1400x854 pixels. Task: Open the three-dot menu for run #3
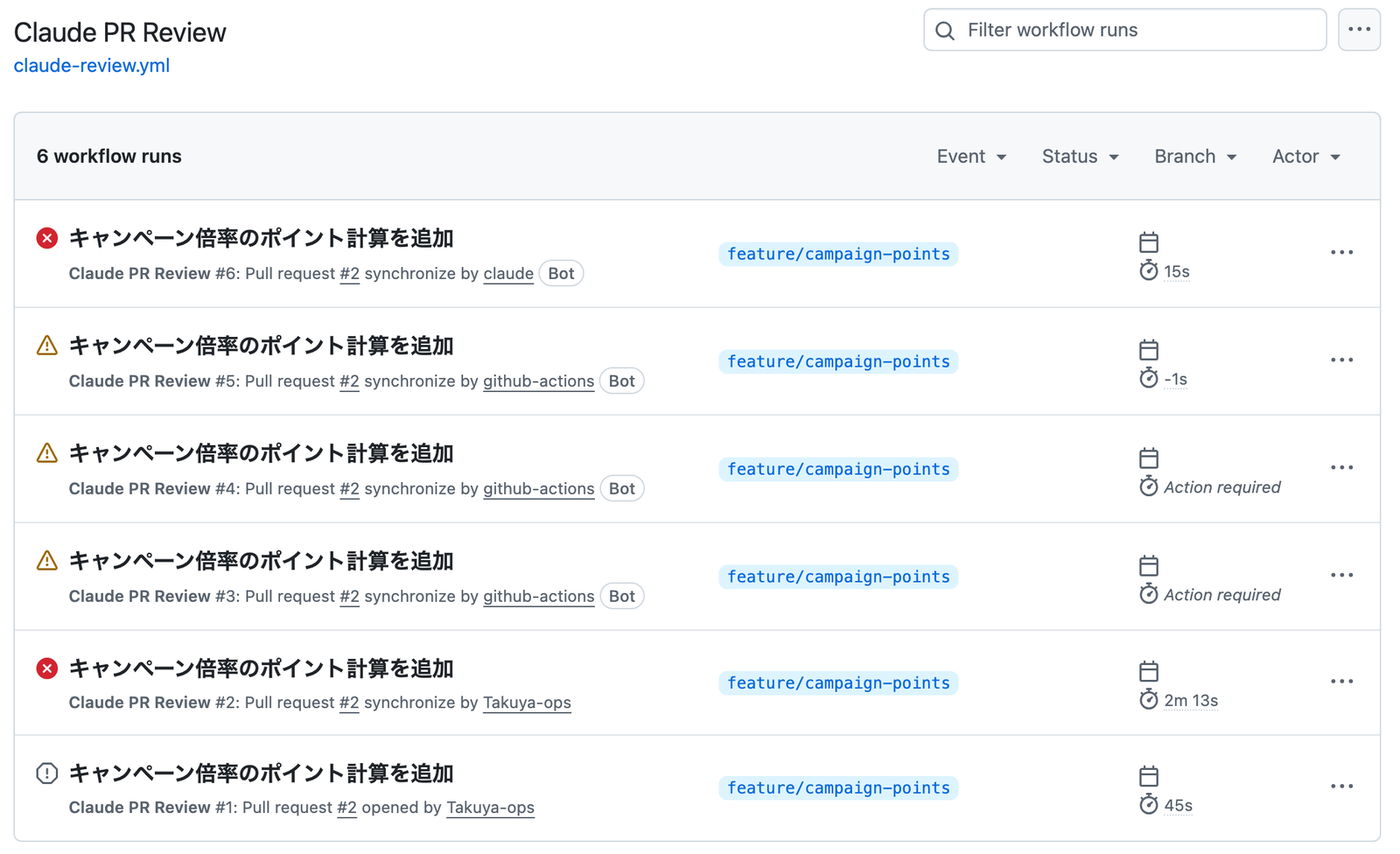1341,576
